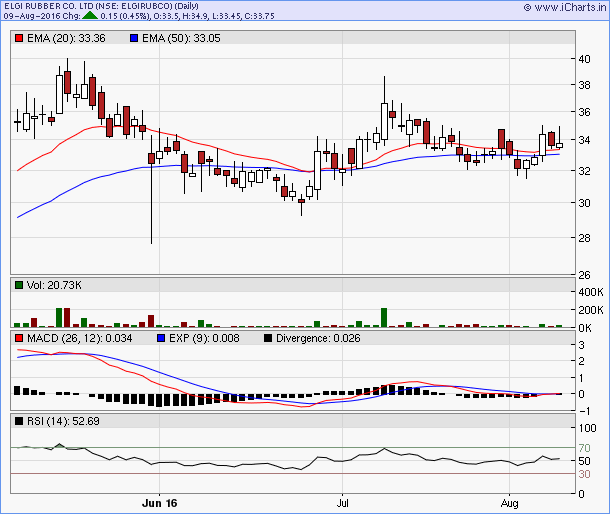Click the EMA (20): 33.36 label
Viewport: 610px width, 514px height.
coord(66,38)
